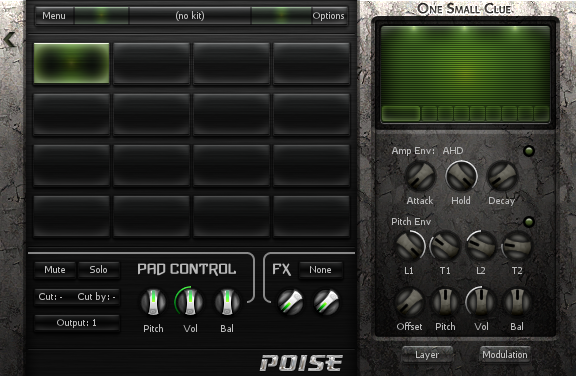Screen dimensions: 576x376
Task: Open the FX type dropdown showing None
Action: pyautogui.click(x=320, y=270)
